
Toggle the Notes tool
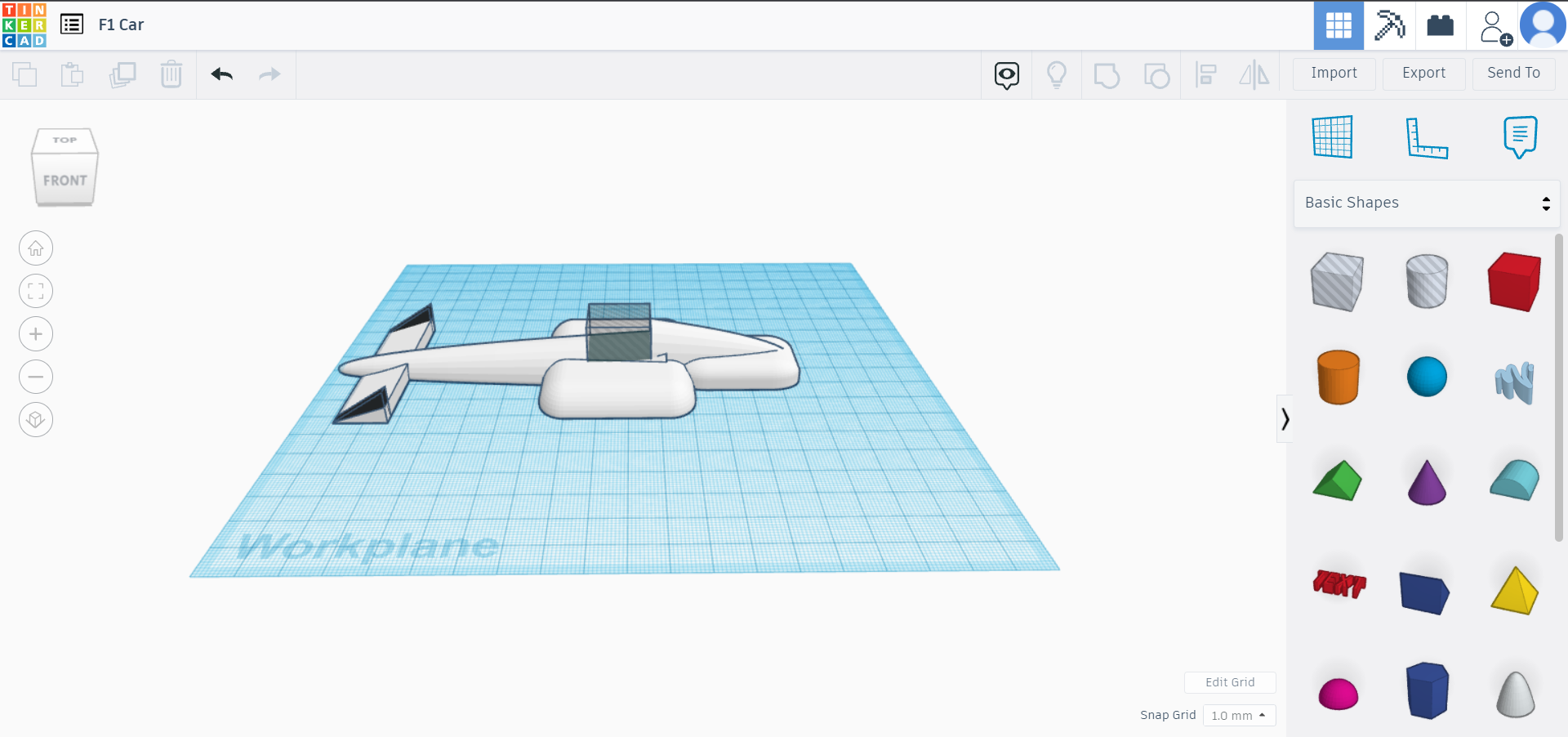click(x=1520, y=136)
